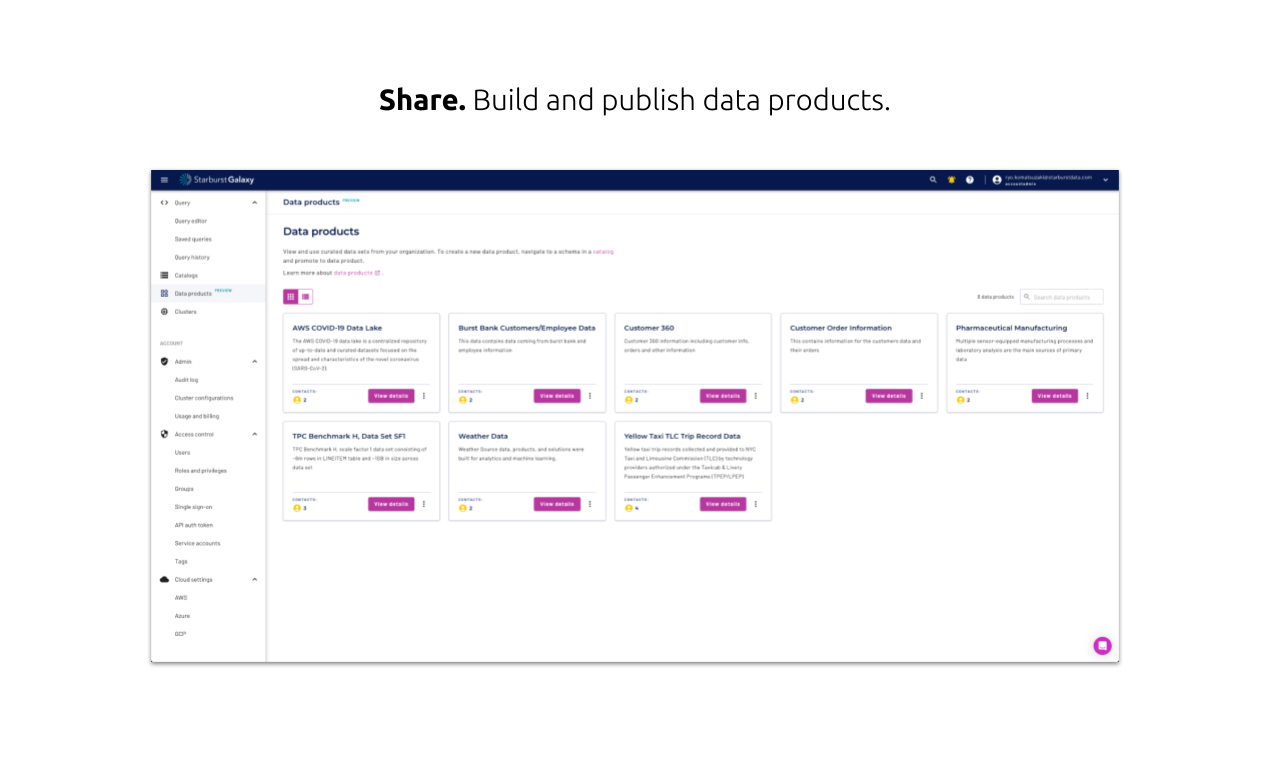
Task: Go to API auth token page
Action: (193, 525)
